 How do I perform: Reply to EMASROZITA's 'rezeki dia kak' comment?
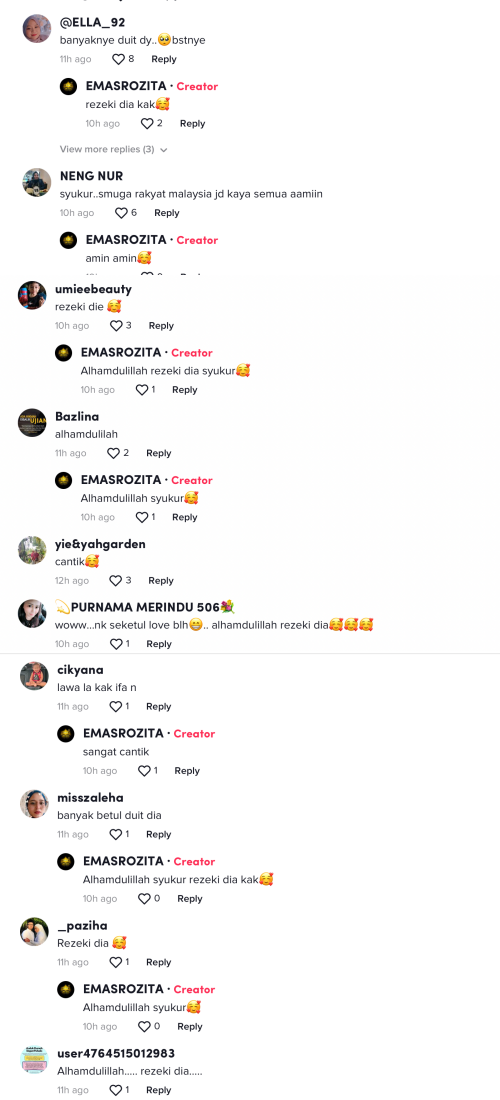(x=192, y=123)
